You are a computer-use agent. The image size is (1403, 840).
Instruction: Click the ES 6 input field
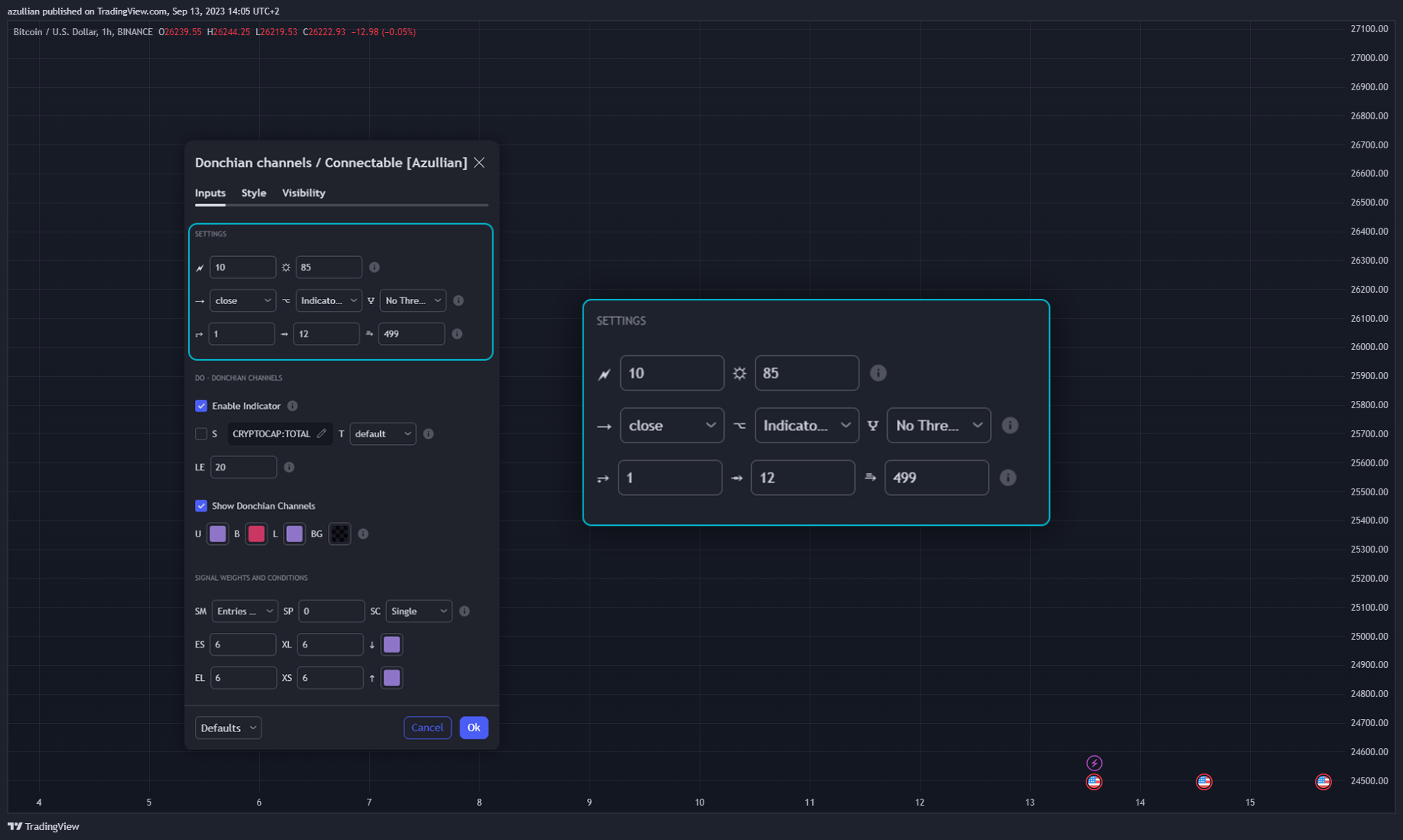coord(243,644)
